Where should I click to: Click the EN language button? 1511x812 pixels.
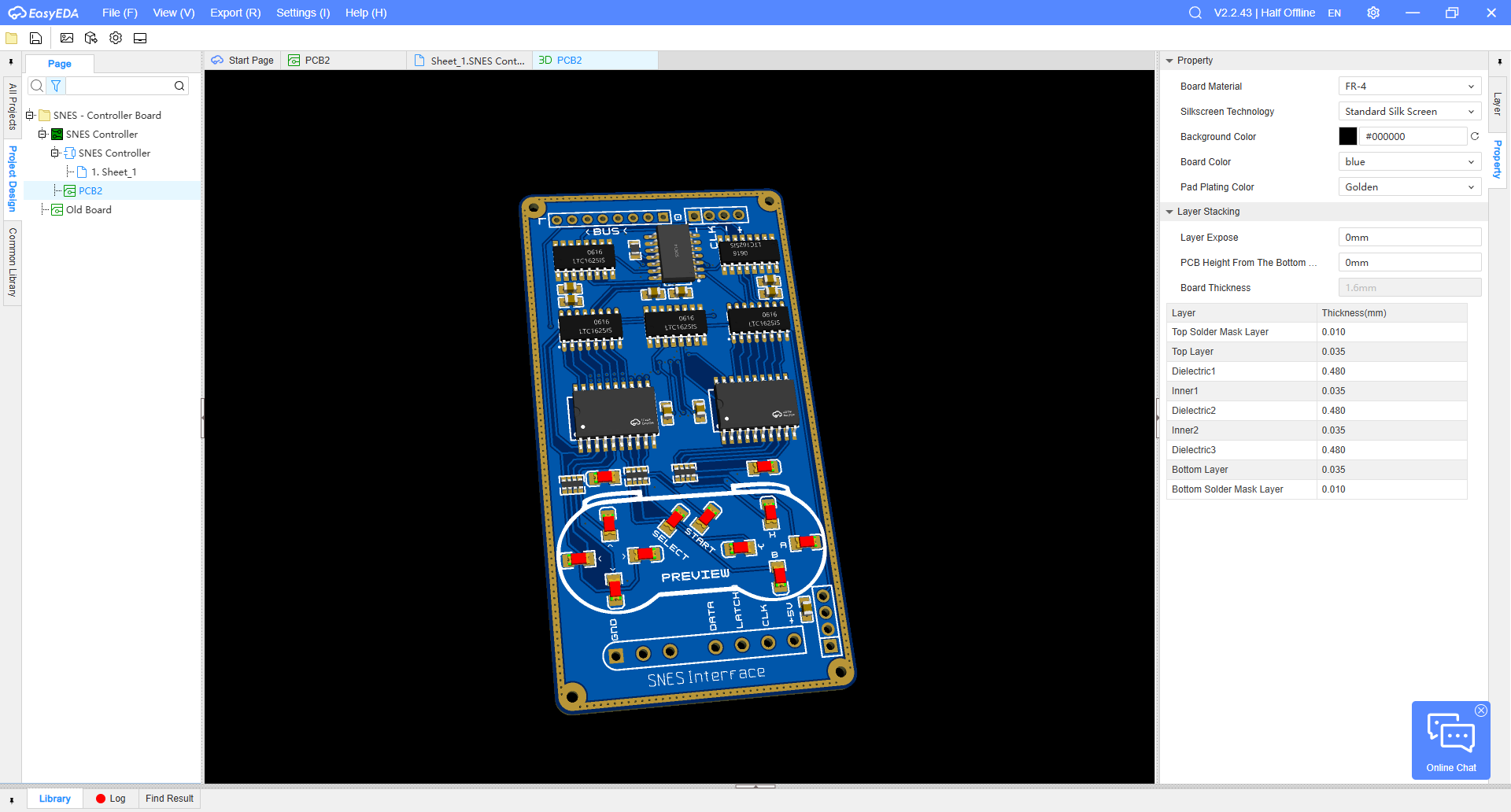click(x=1334, y=13)
